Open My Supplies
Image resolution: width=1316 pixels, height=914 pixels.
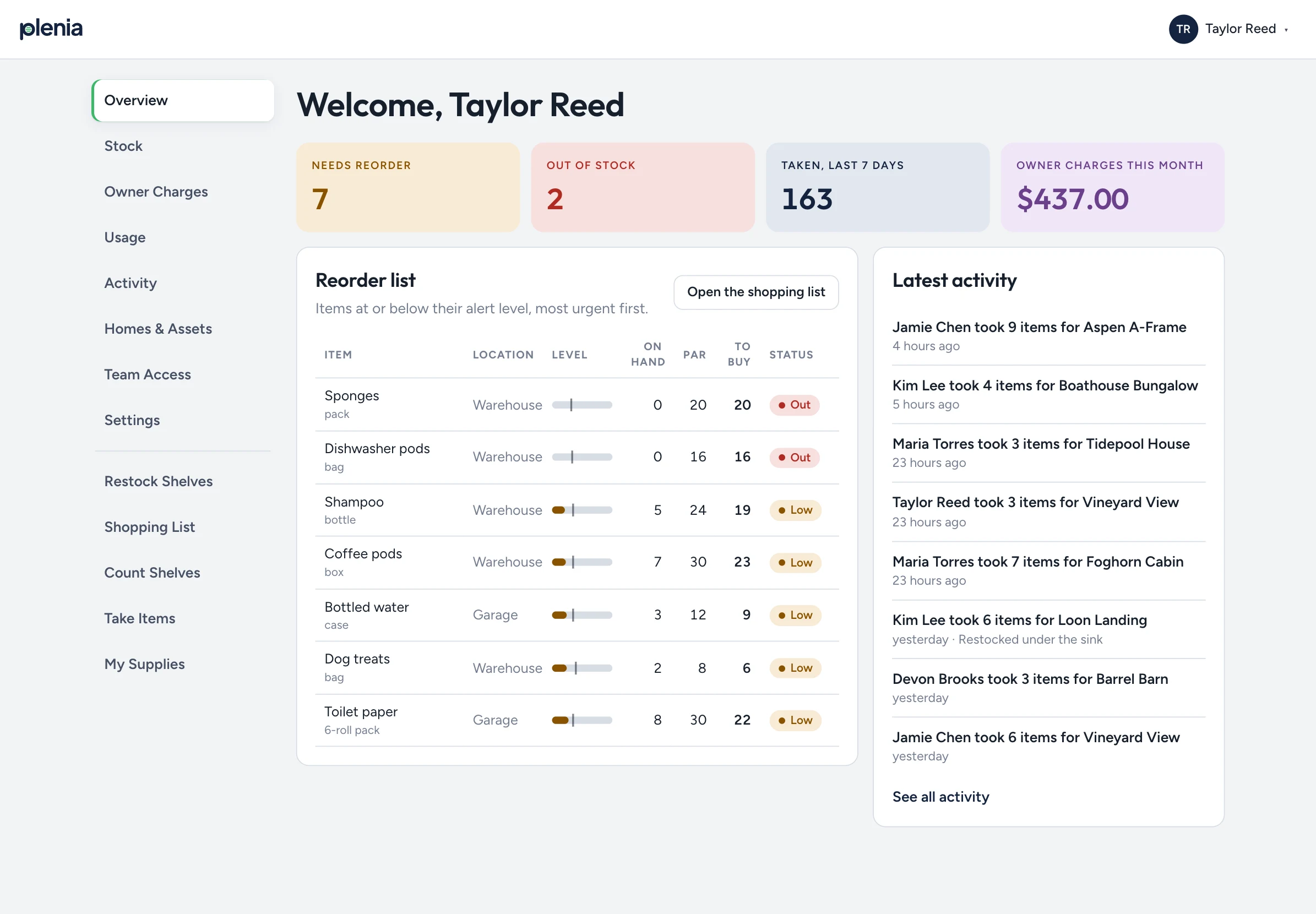point(144,665)
